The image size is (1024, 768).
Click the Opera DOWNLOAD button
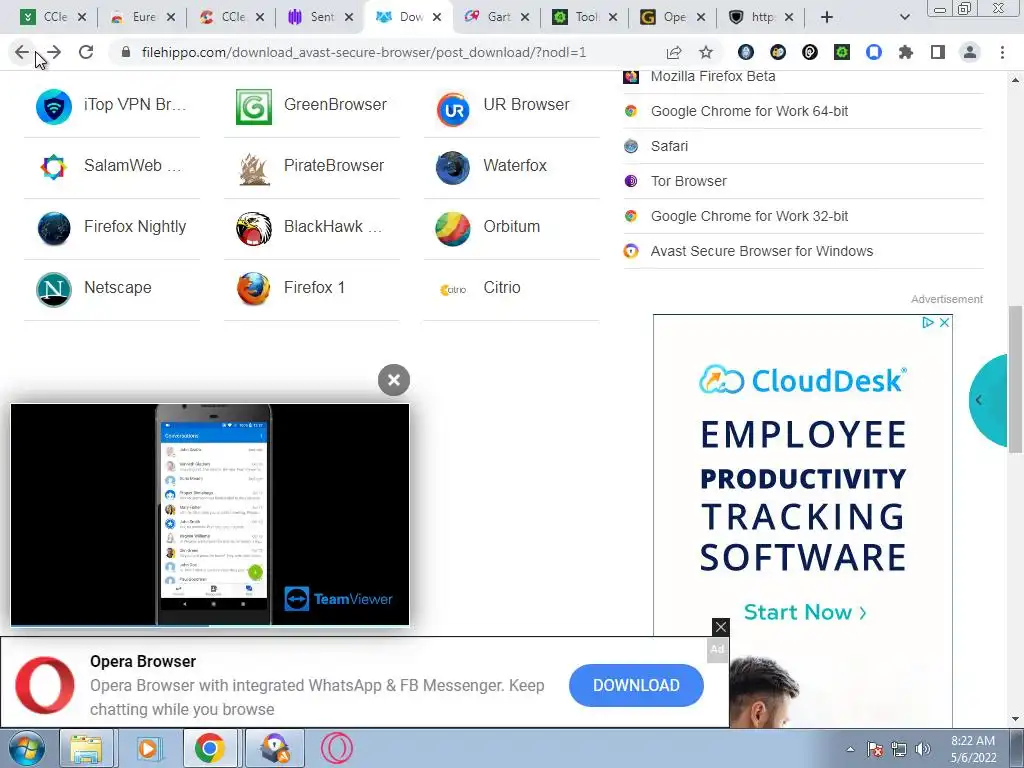click(x=636, y=685)
